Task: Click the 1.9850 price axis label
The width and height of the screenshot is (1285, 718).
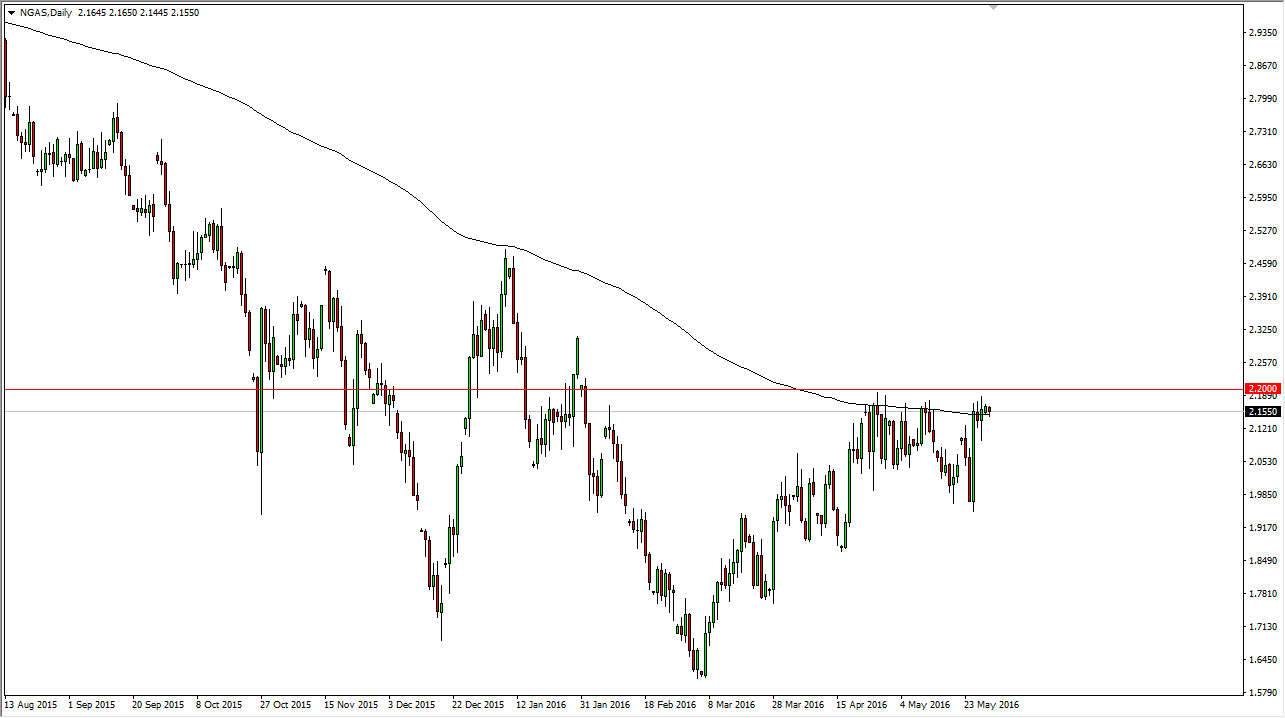Action: pyautogui.click(x=1262, y=494)
